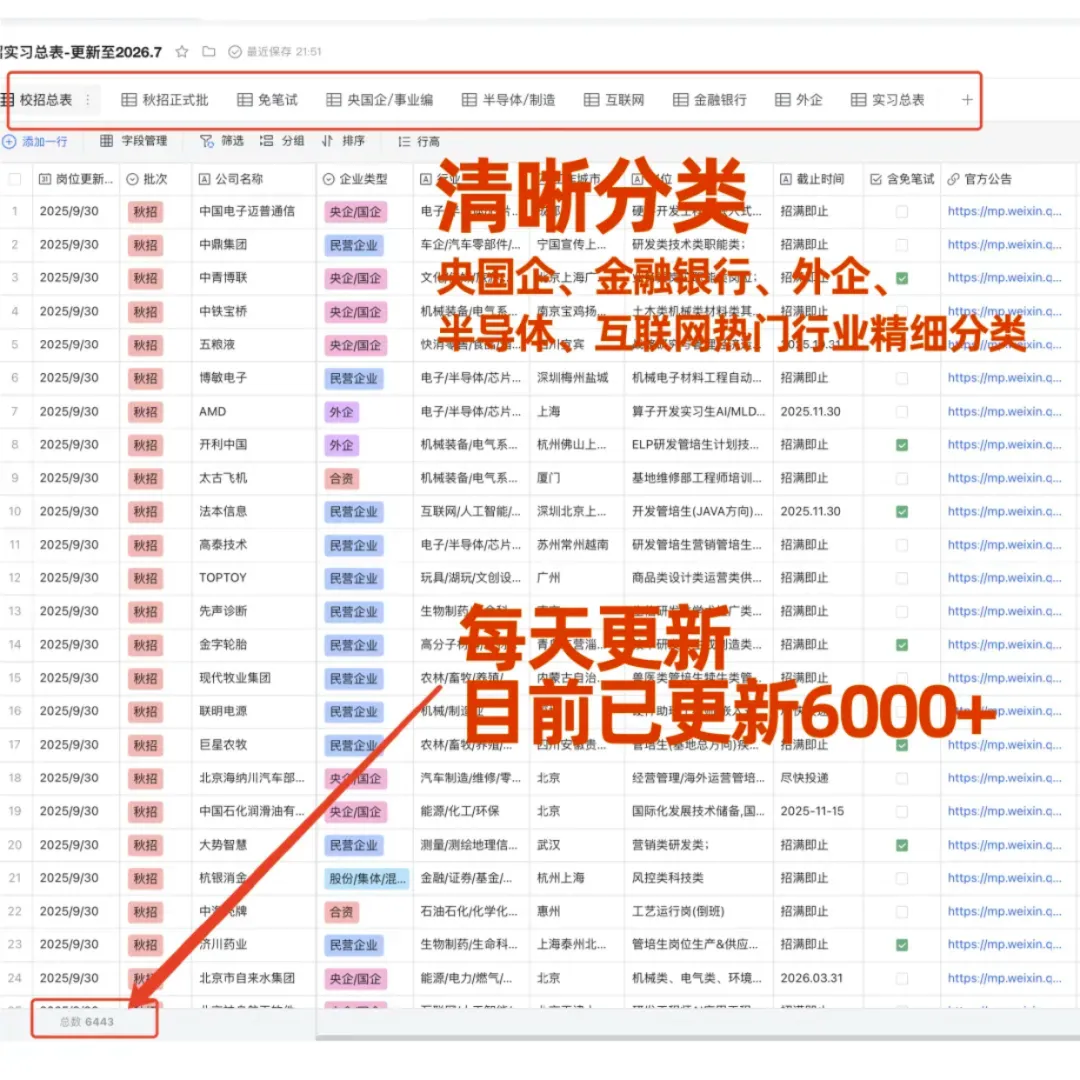Click the horizontal scrollbar at bottom
Image resolution: width=1080 pixels, height=1080 pixels.
tap(697, 1037)
